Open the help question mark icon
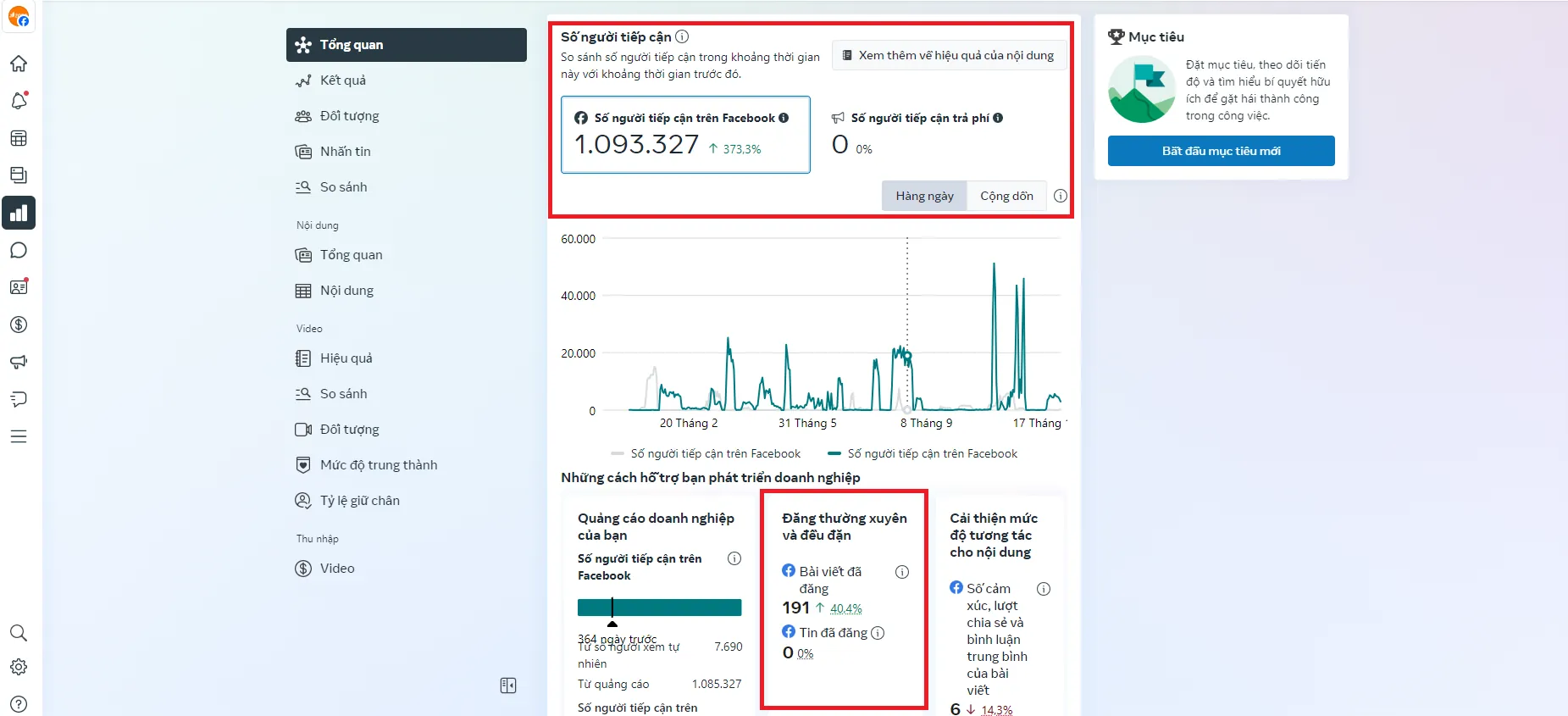 pyautogui.click(x=19, y=704)
